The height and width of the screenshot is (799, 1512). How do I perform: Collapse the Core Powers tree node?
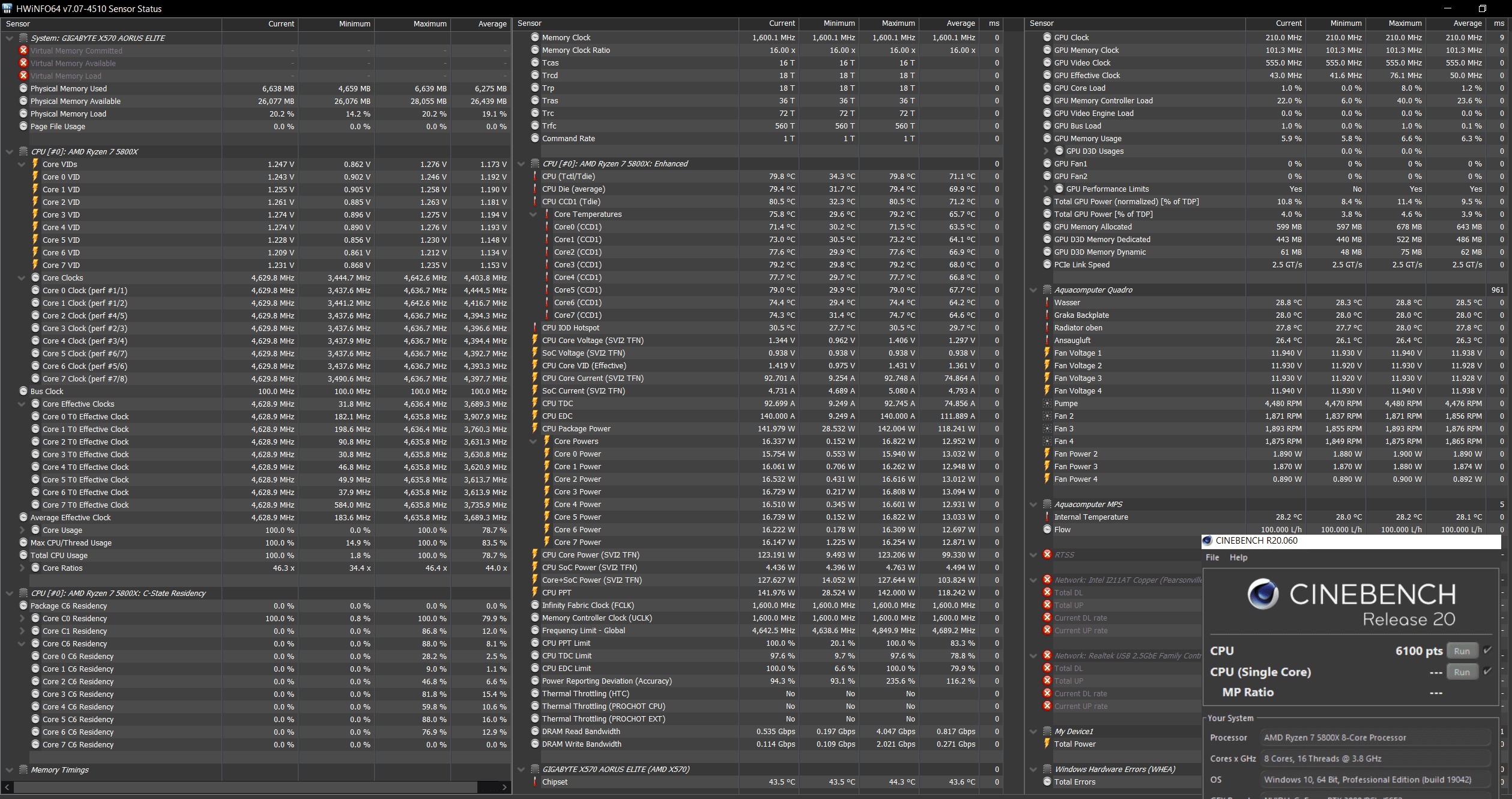533,441
